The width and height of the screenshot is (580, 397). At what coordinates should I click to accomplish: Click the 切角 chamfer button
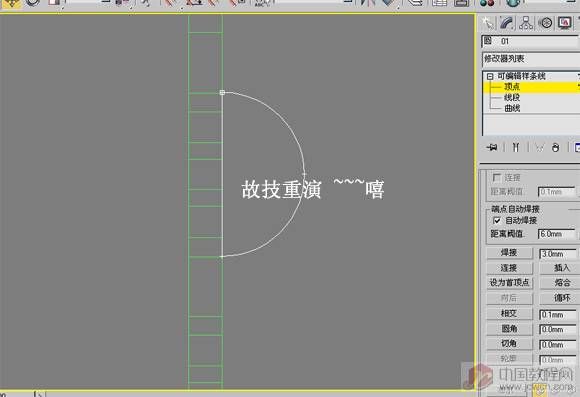tap(509, 344)
